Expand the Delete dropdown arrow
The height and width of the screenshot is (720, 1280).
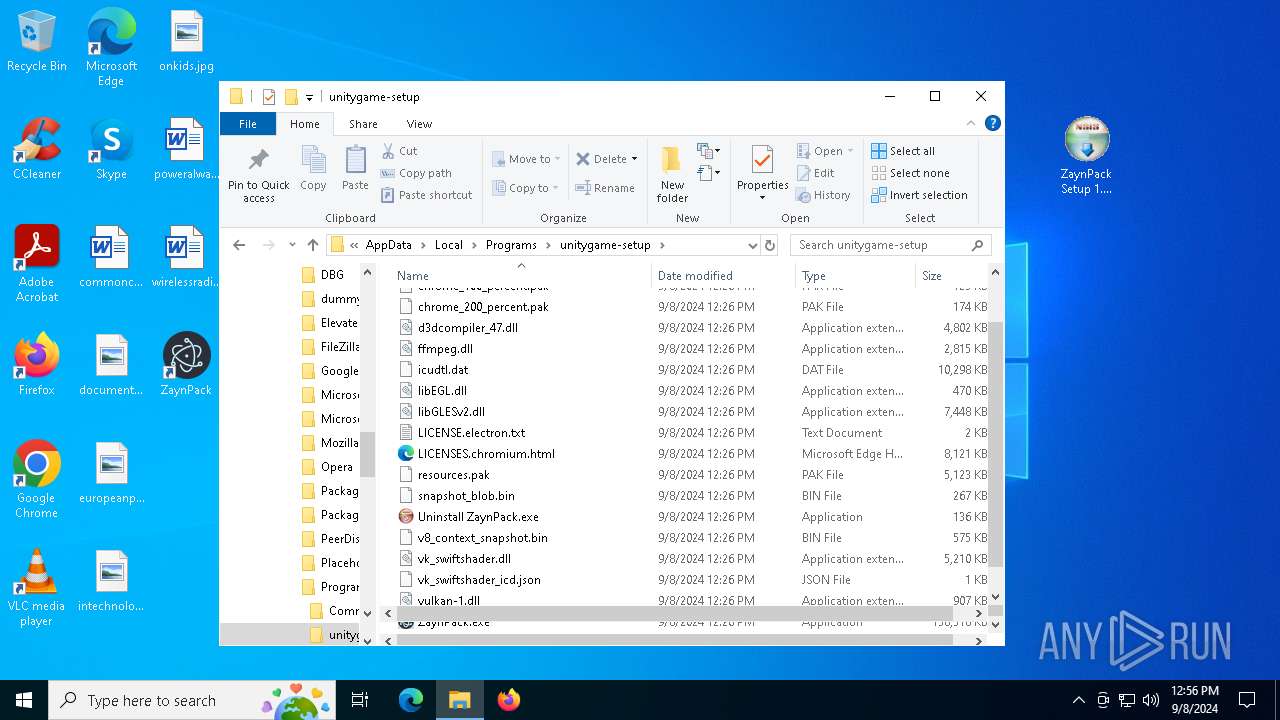[634, 159]
